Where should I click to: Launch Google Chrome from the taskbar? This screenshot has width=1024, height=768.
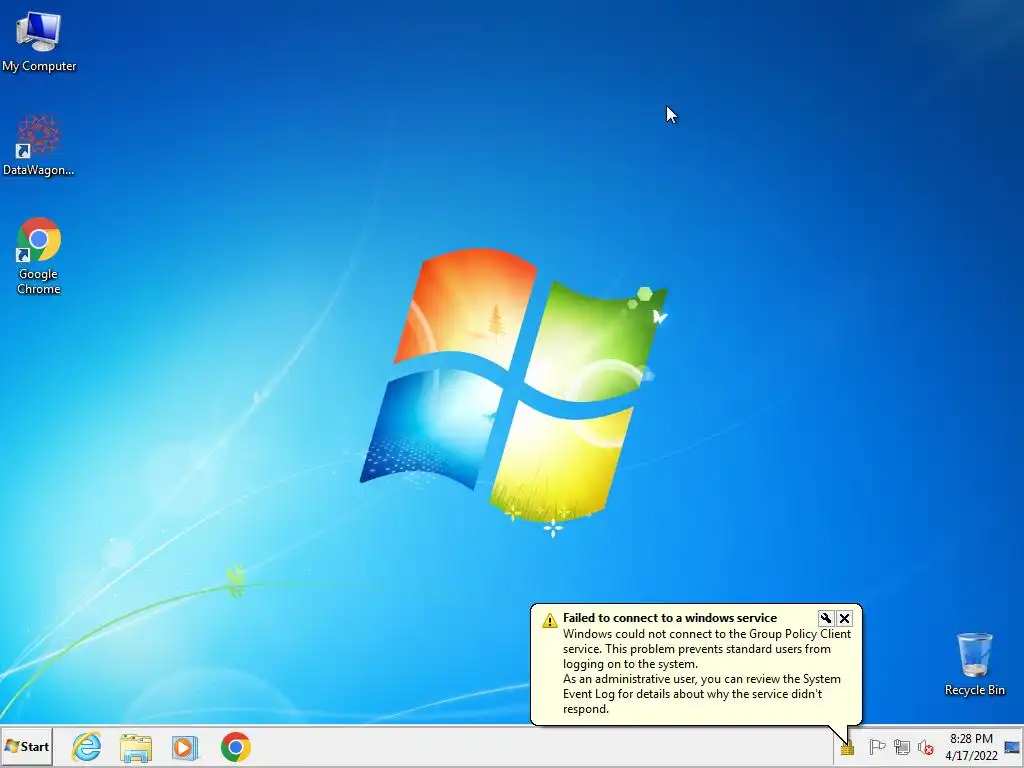point(236,747)
